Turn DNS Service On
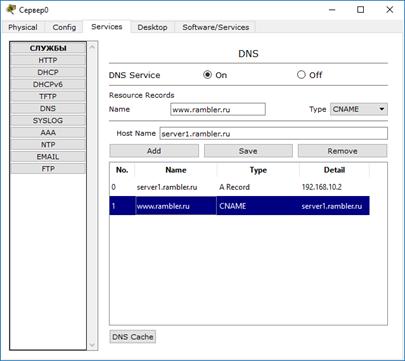This screenshot has width=405, height=361. [x=207, y=75]
